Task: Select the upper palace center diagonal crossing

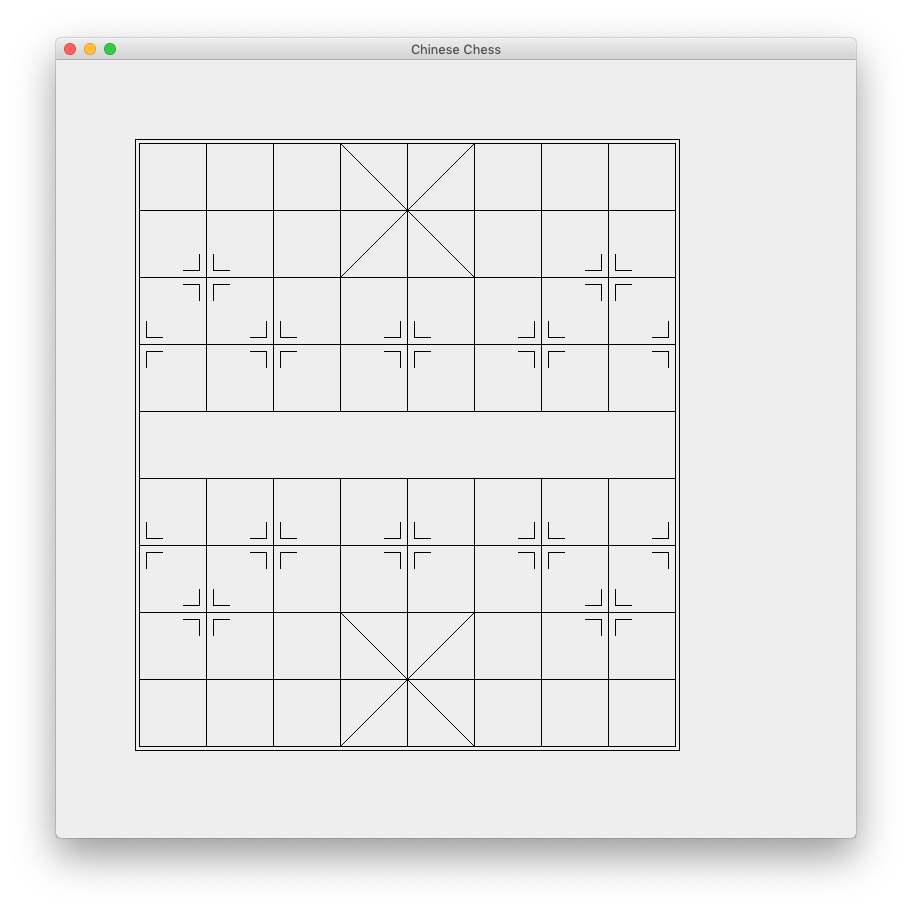Action: 407,211
